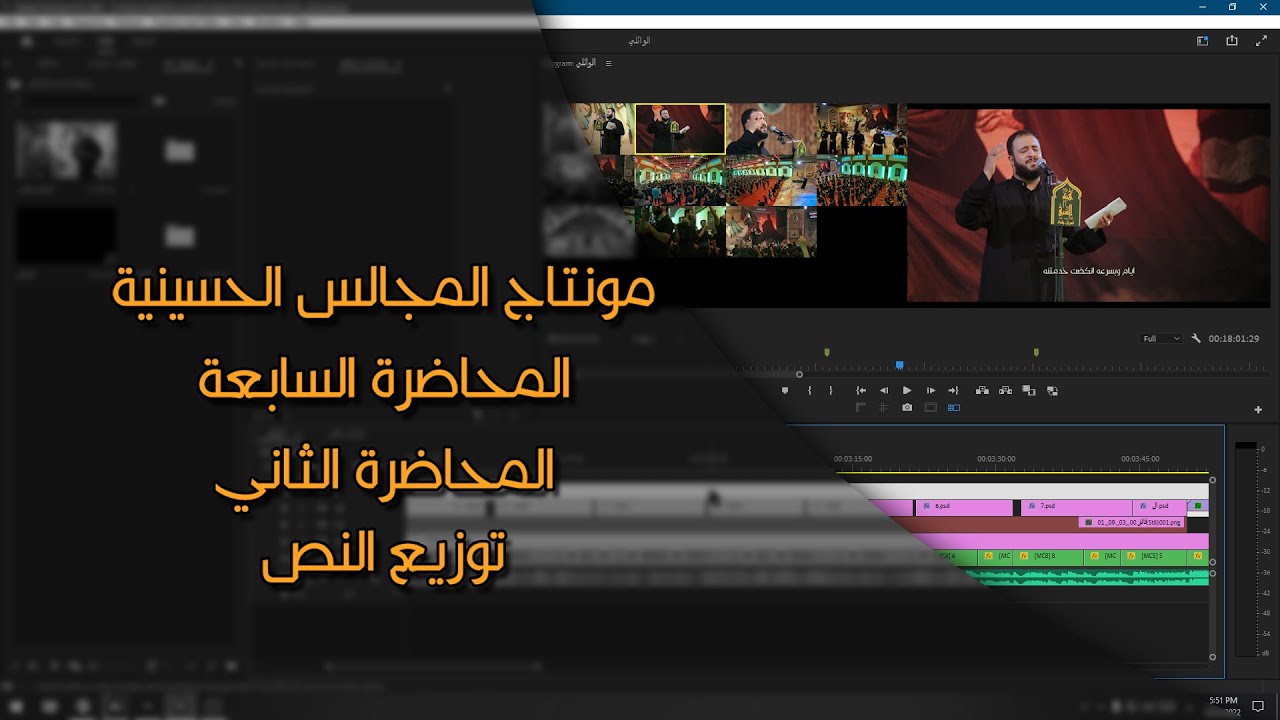Step back one frame
Screen dimensions: 1280x720
tap(884, 391)
